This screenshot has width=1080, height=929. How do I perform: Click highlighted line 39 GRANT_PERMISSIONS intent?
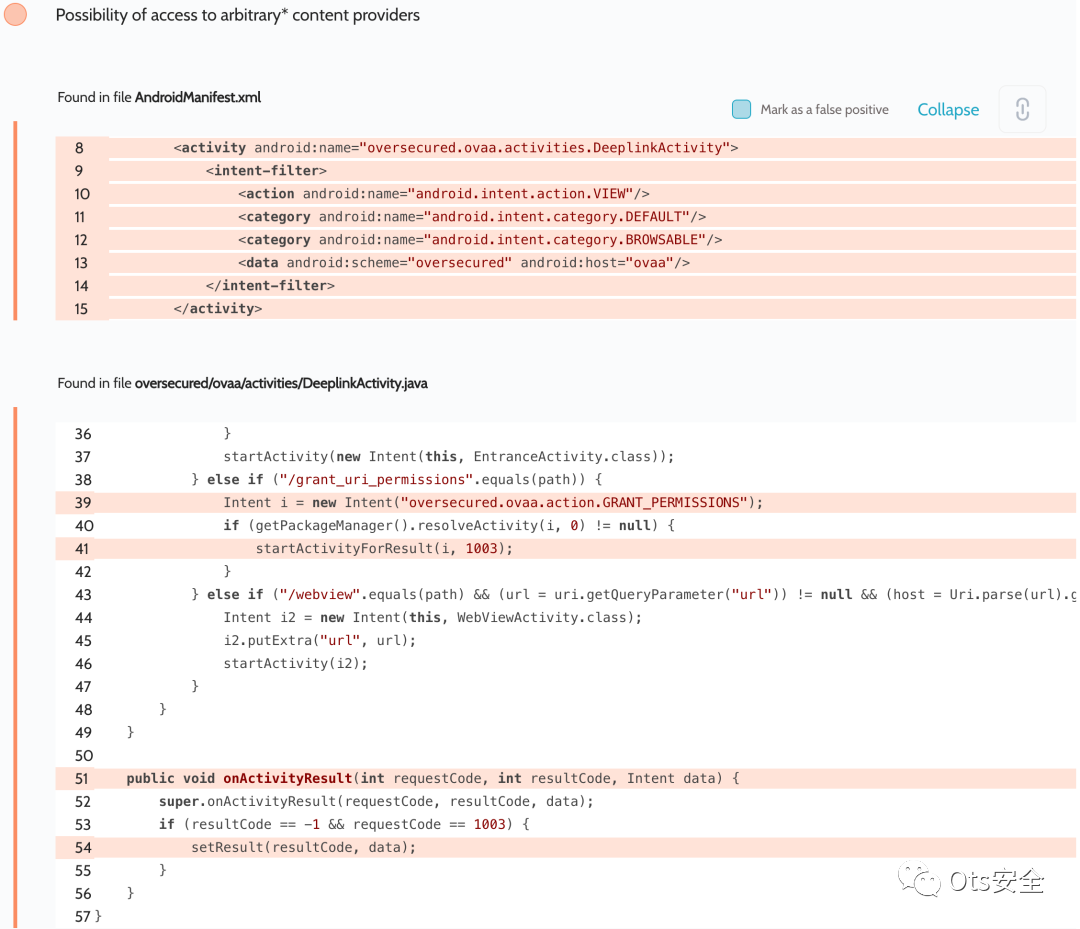click(x=565, y=503)
